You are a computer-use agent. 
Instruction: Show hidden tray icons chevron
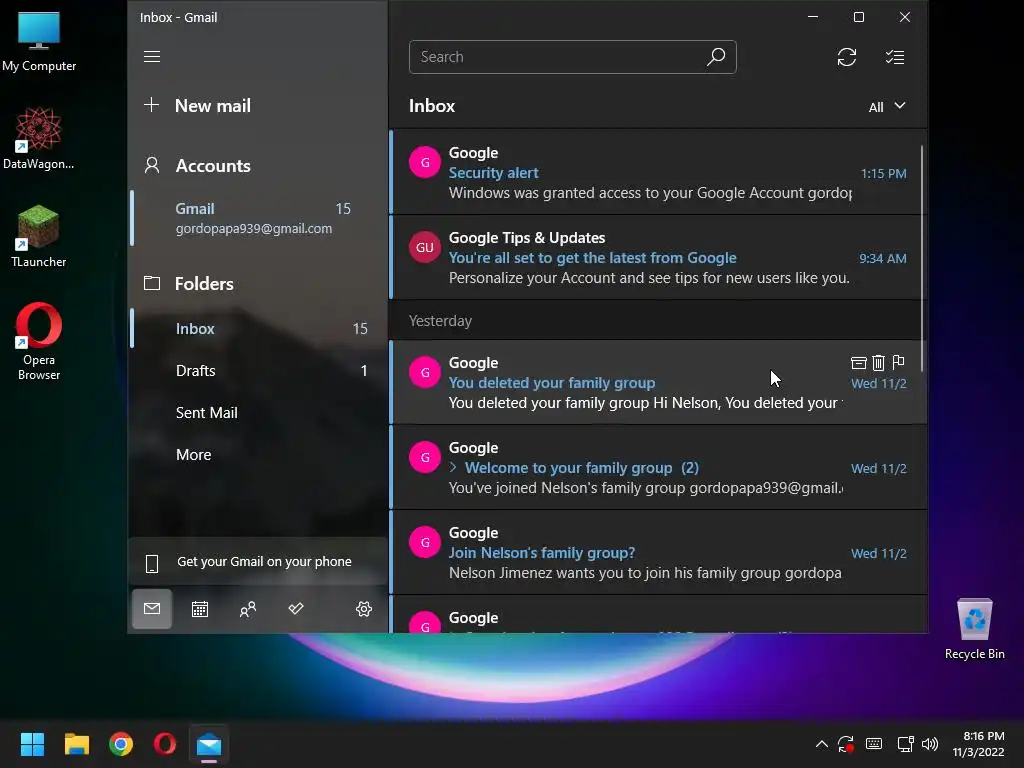tap(822, 744)
